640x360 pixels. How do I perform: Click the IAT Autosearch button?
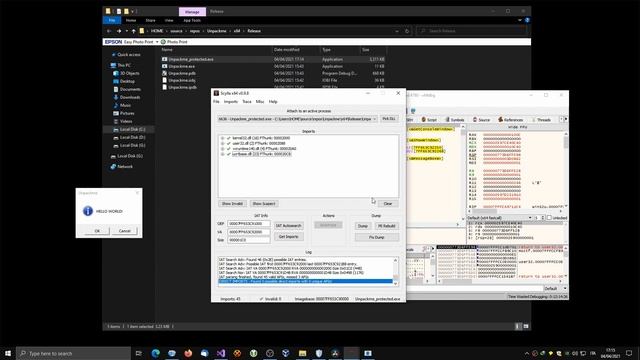point(289,225)
